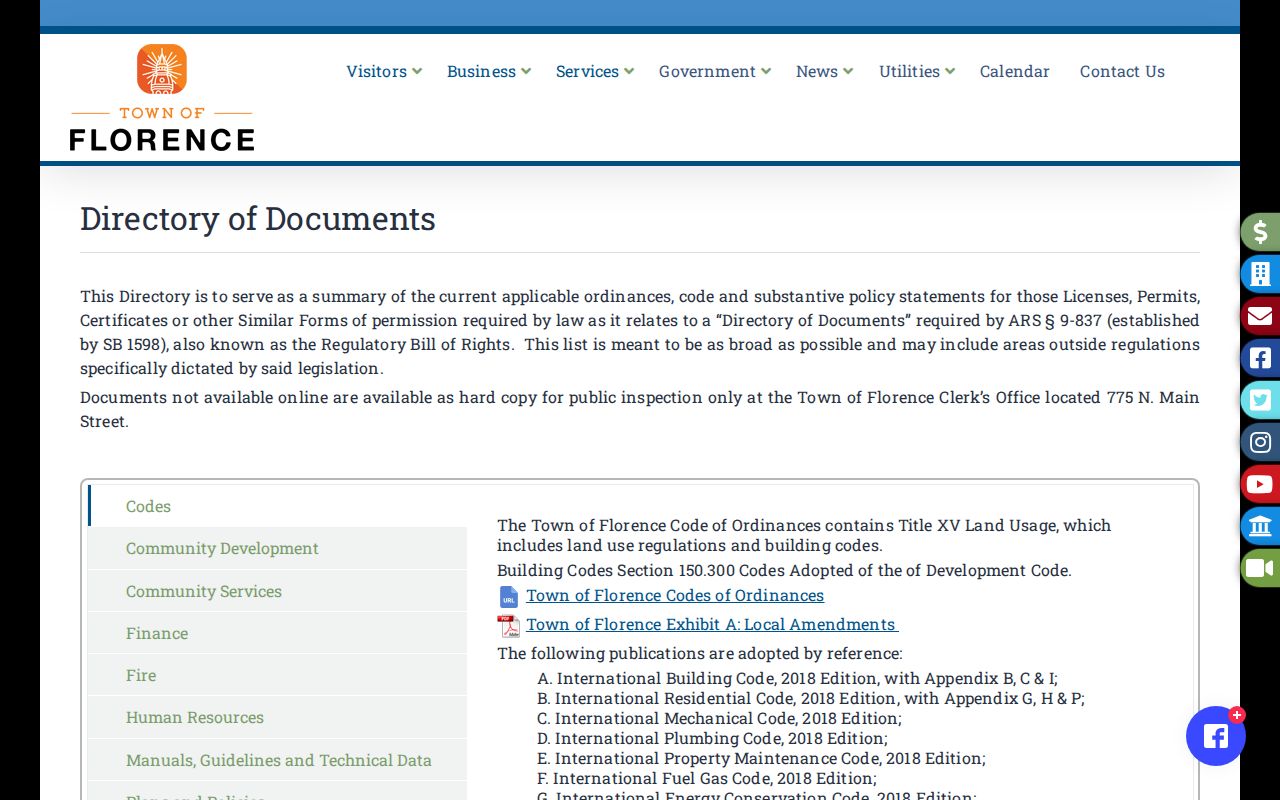The width and height of the screenshot is (1280, 800).
Task: Expand the News dropdown menu
Action: pyautogui.click(x=825, y=71)
